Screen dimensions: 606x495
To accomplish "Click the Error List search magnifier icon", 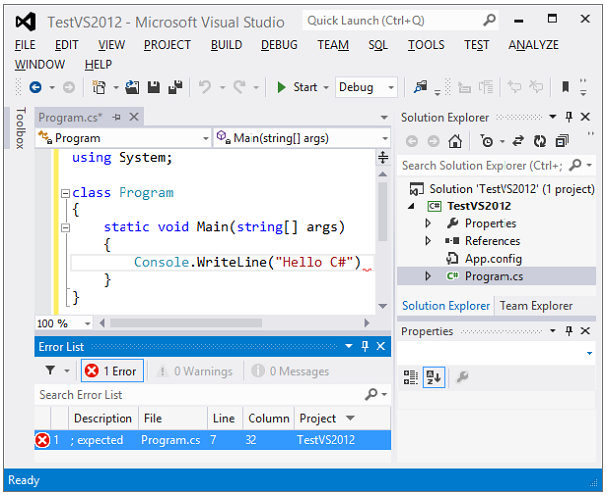I will (x=371, y=394).
